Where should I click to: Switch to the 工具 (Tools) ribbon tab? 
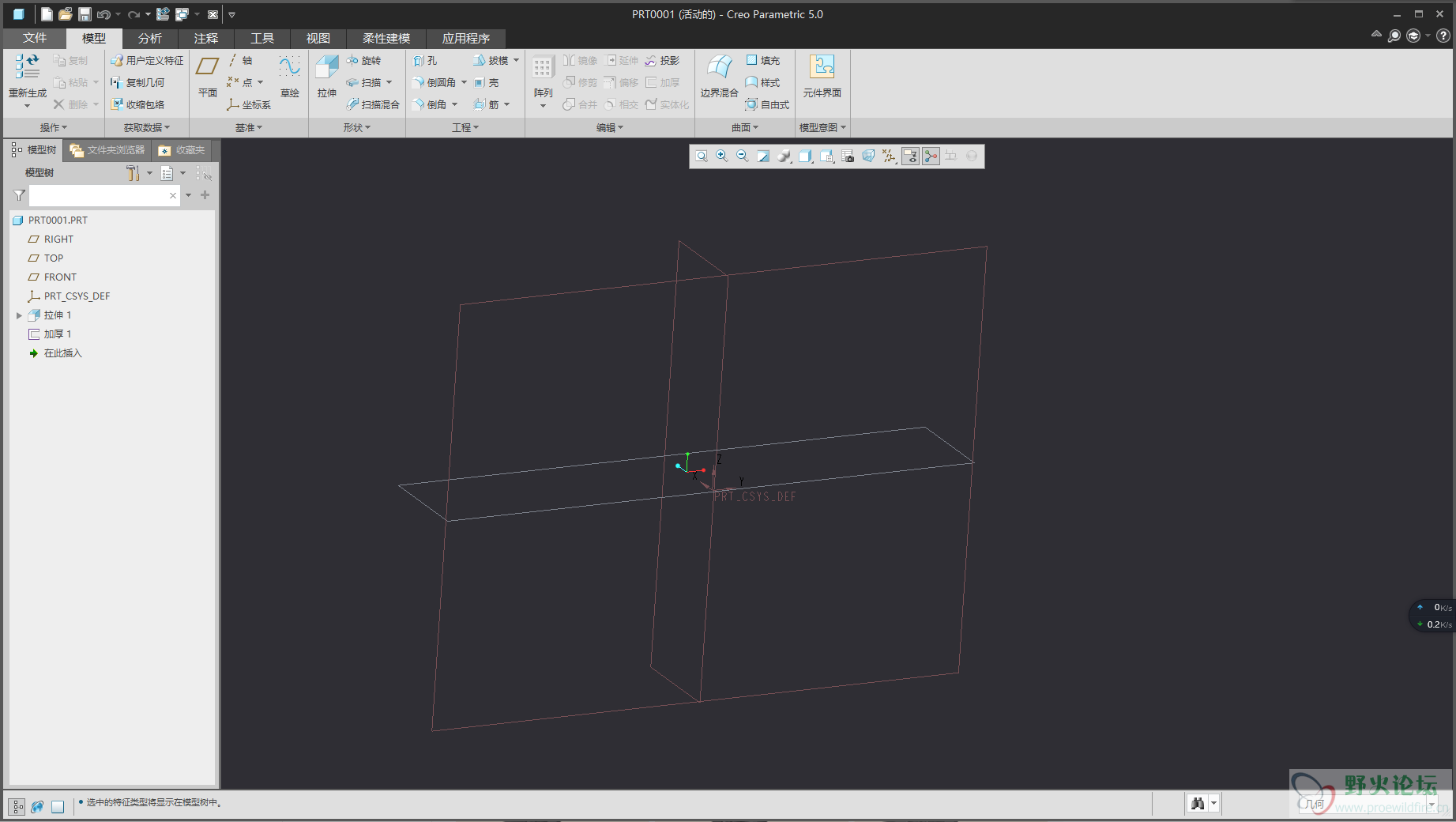(261, 38)
